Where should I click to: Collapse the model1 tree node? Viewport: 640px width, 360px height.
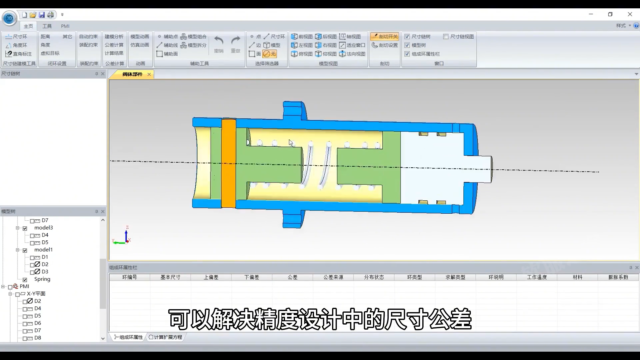pyautogui.click(x=18, y=250)
